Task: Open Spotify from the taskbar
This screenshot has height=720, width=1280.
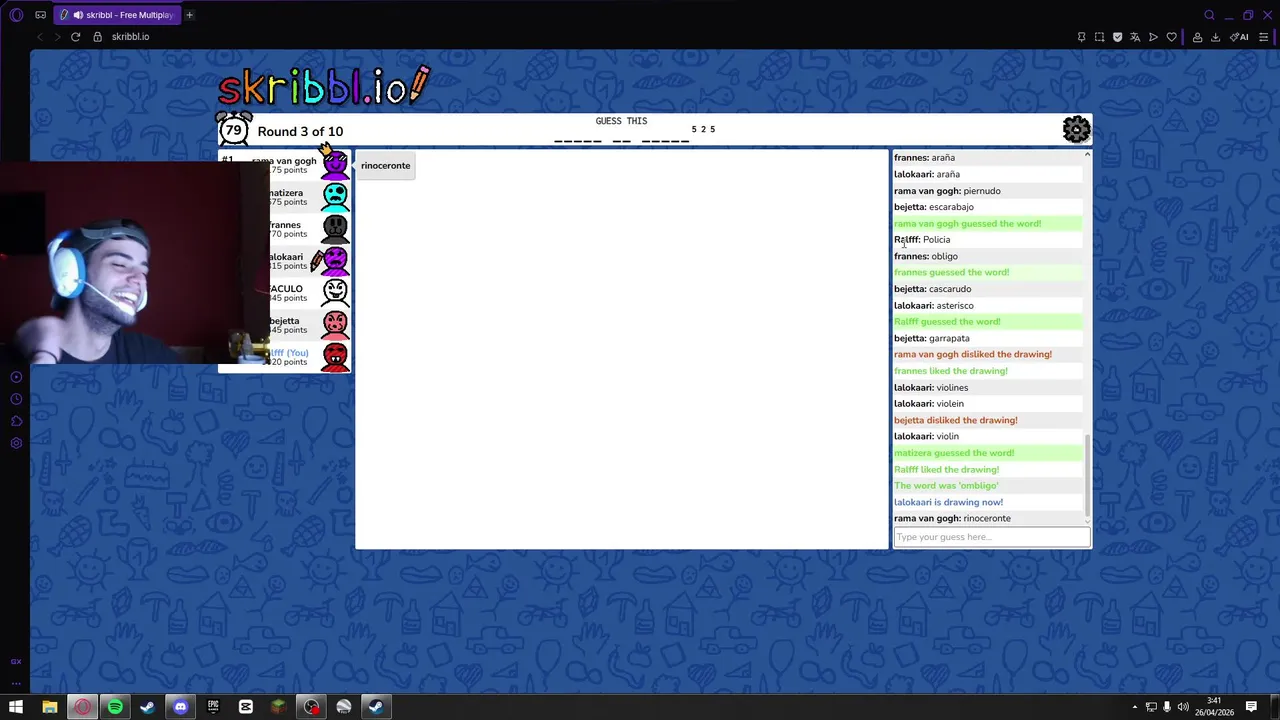Action: point(115,707)
